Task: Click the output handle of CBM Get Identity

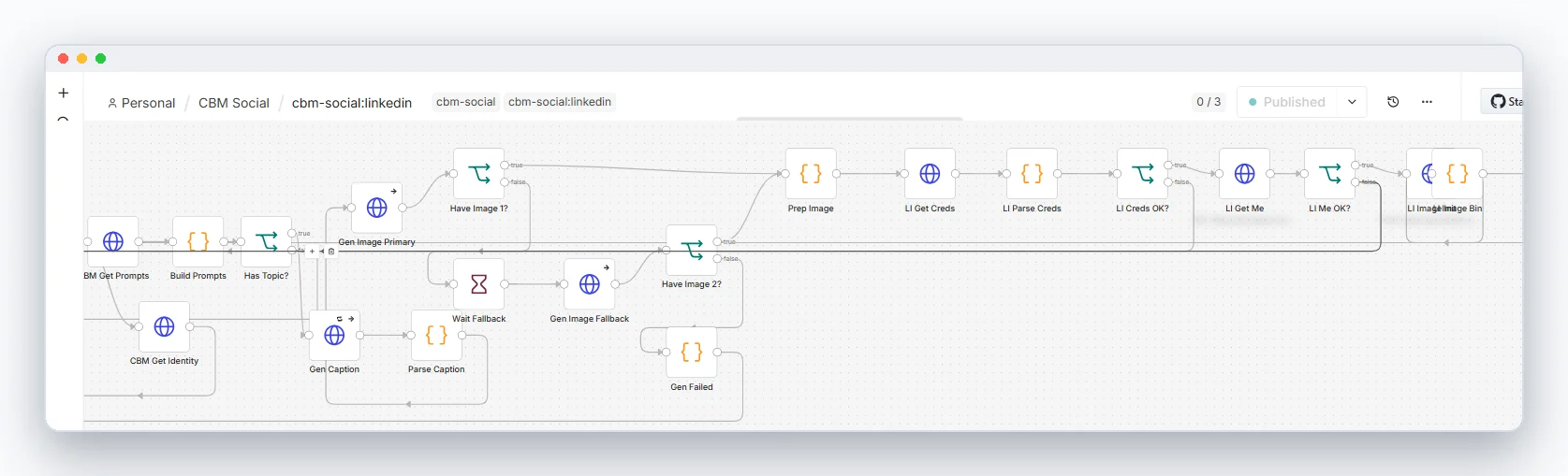Action: click(x=190, y=326)
